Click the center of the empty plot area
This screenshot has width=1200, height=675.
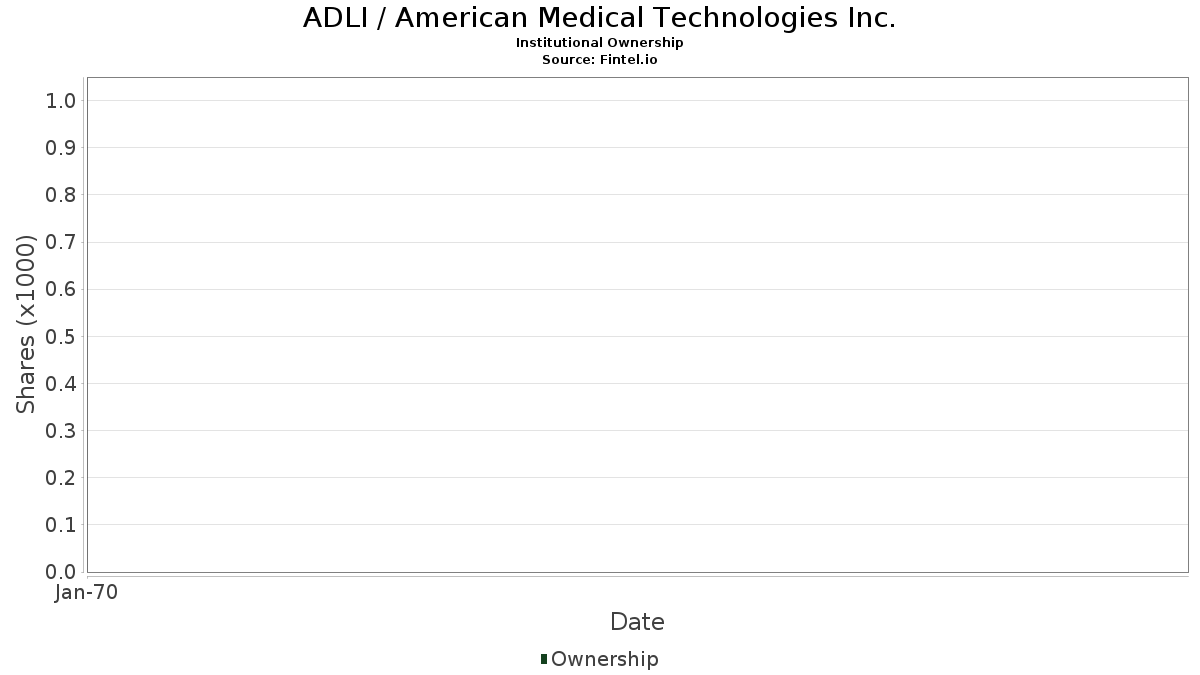point(637,325)
